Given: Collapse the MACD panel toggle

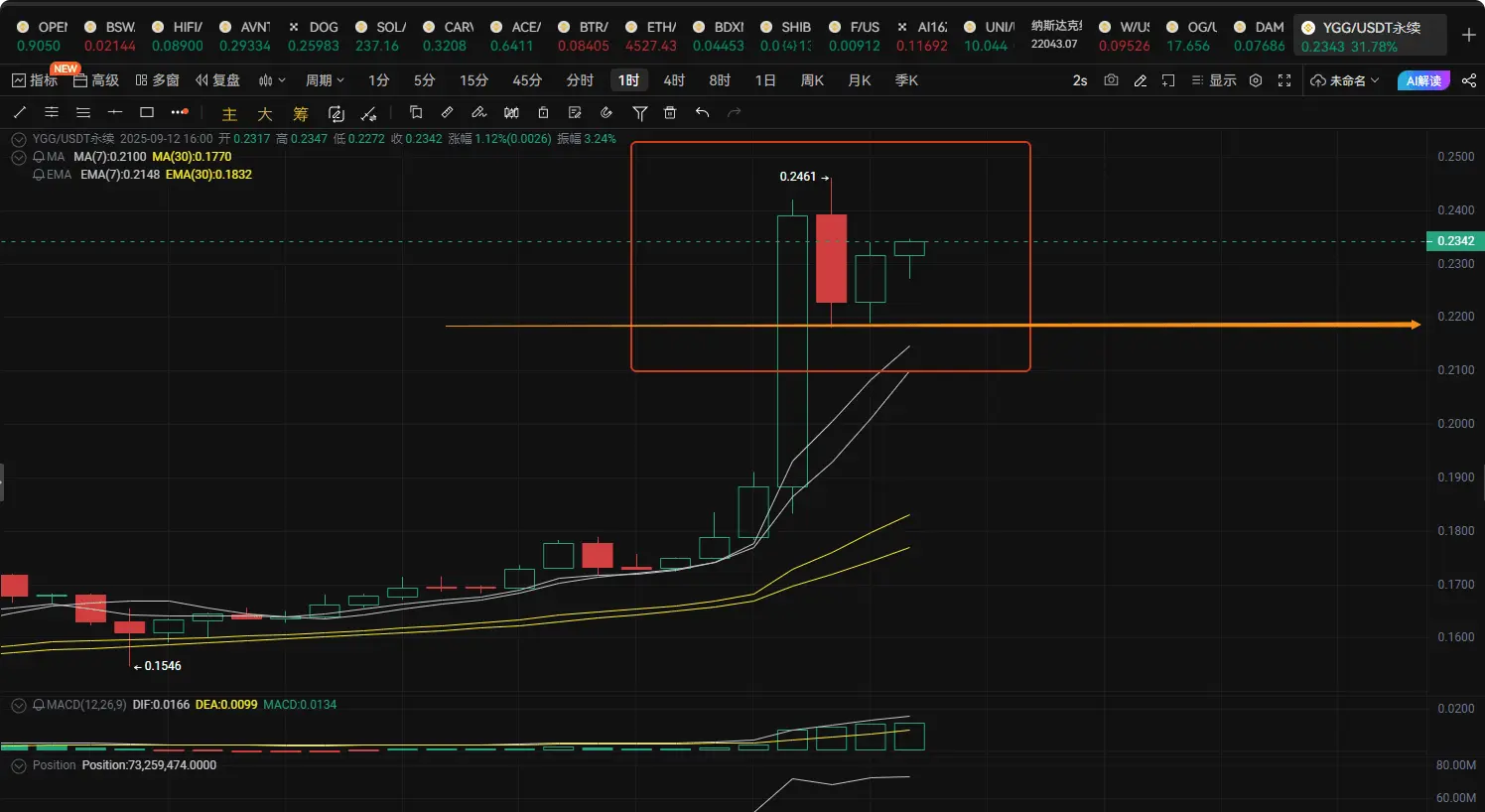Looking at the screenshot, I should 19,705.
